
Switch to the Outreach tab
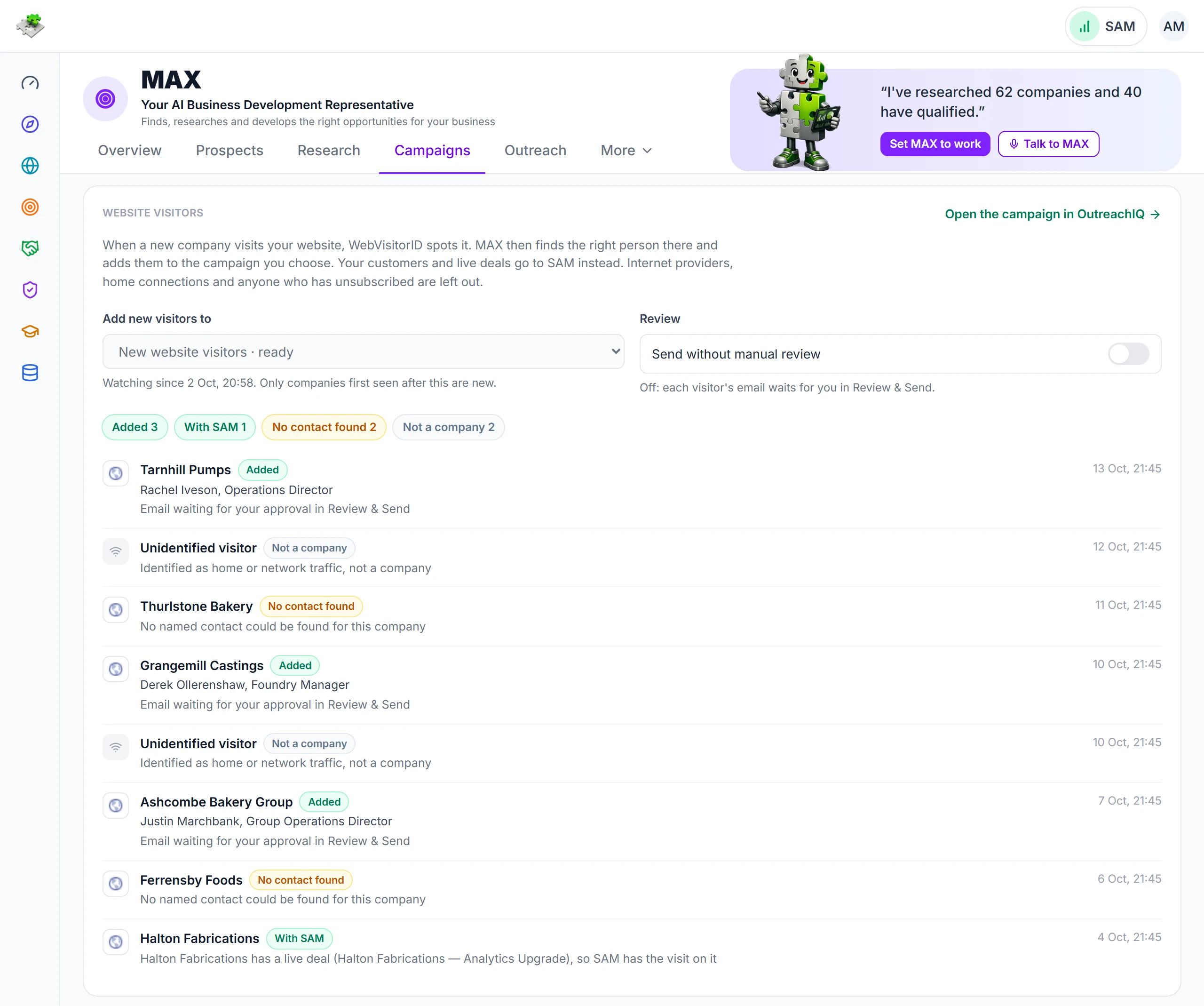[x=535, y=150]
